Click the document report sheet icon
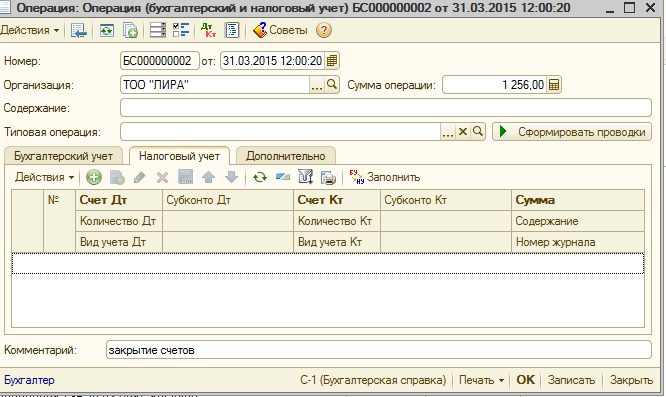 pyautogui.click(x=232, y=30)
